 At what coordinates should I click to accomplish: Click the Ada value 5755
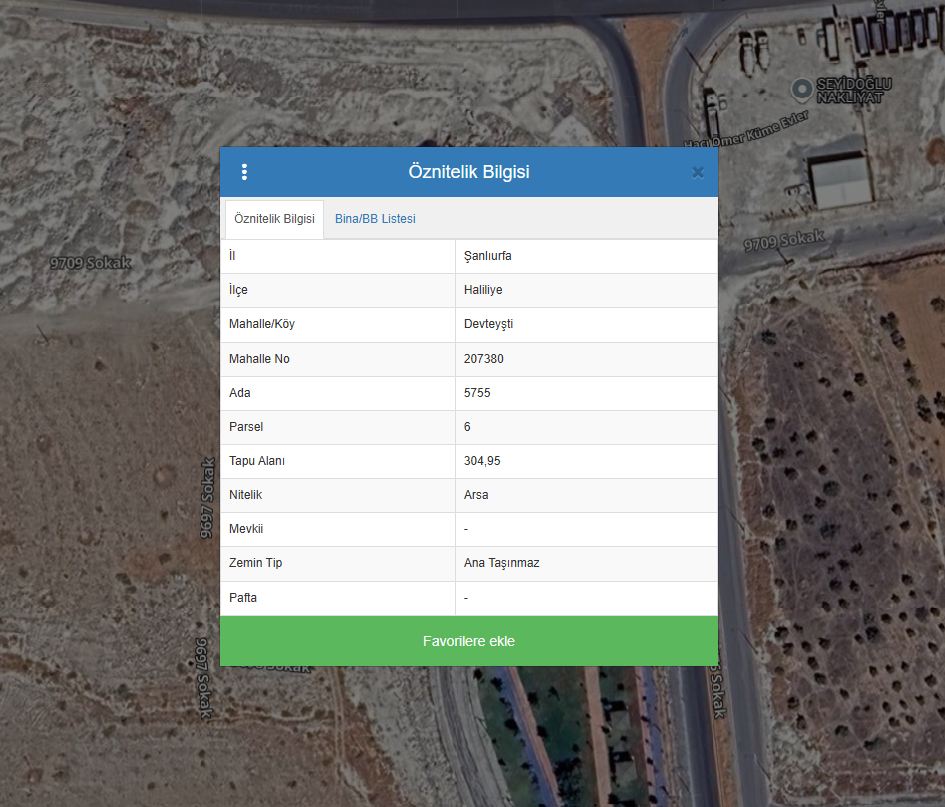(x=477, y=393)
